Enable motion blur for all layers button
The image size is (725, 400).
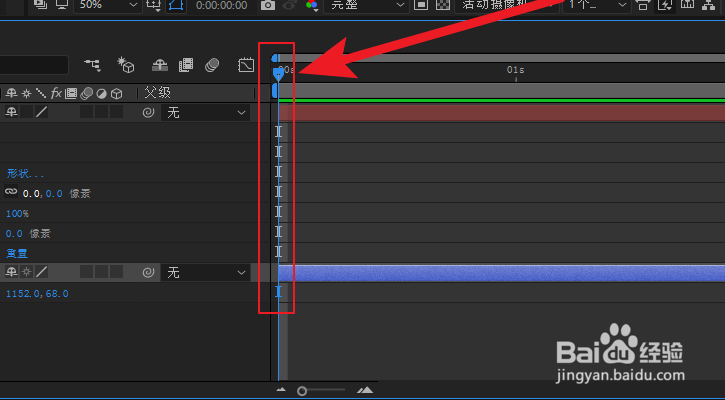coord(212,65)
